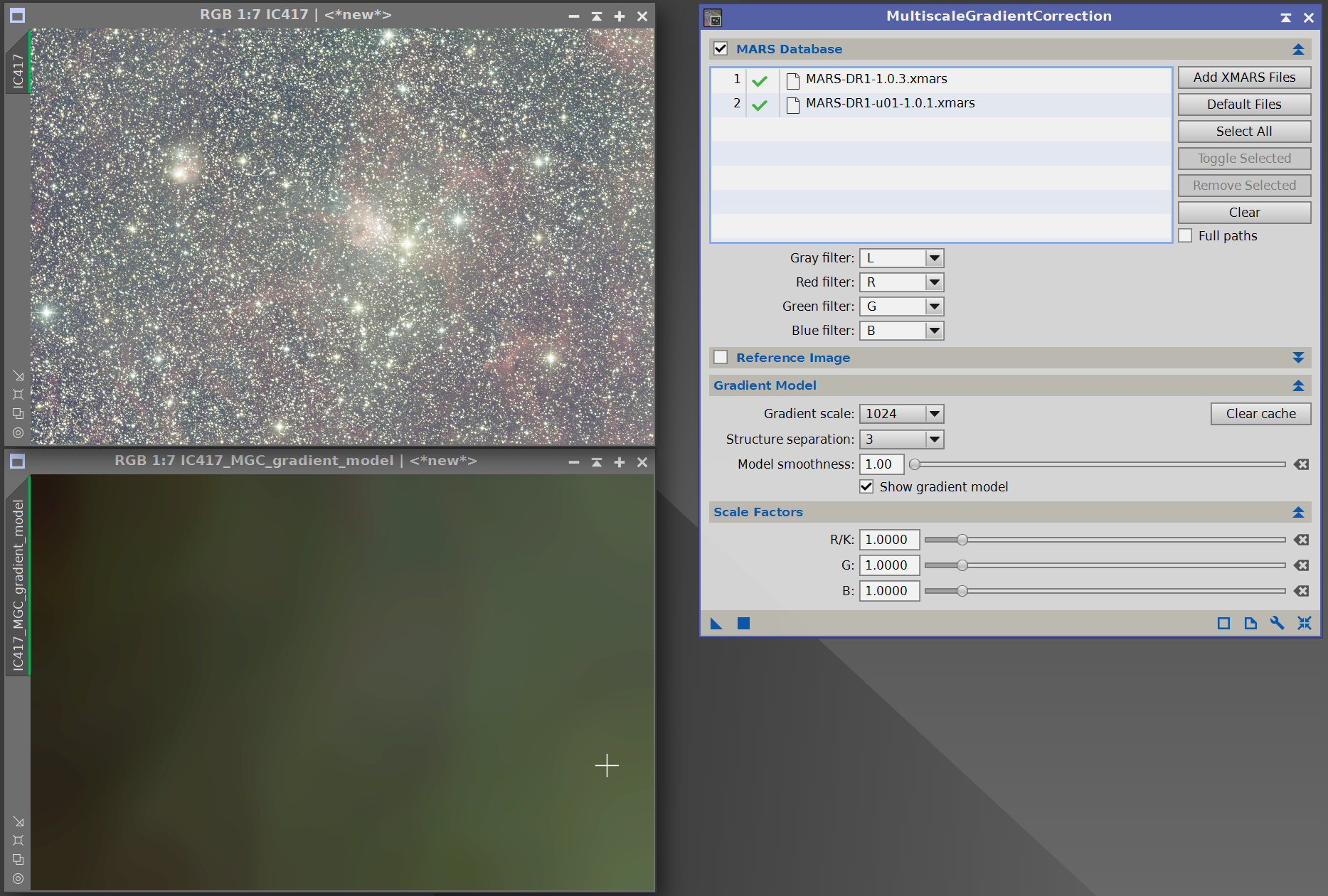Image resolution: width=1328 pixels, height=896 pixels.
Task: Reset MultiscaleGradientCorrection with the inward-arrows icon
Action: (1305, 623)
